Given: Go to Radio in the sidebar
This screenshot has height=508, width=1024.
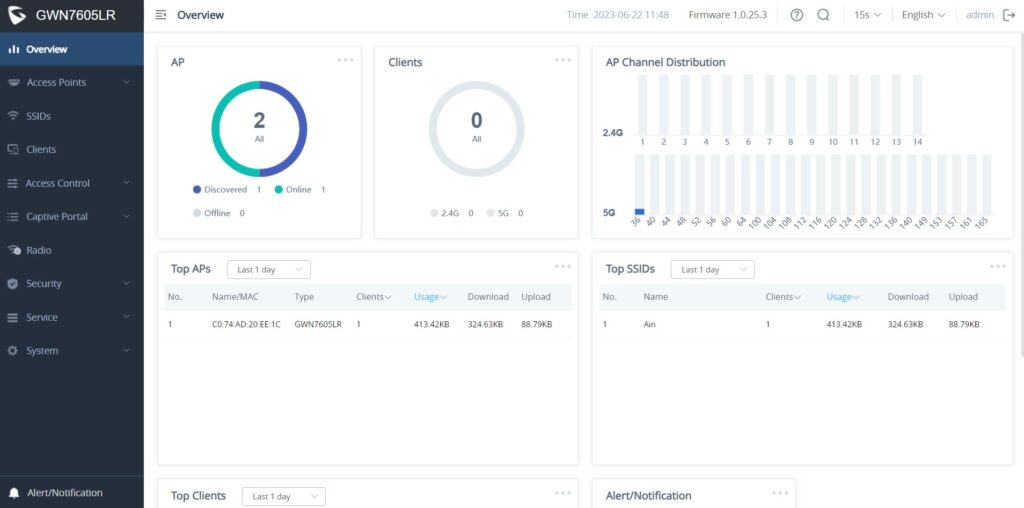Looking at the screenshot, I should pos(72,250).
